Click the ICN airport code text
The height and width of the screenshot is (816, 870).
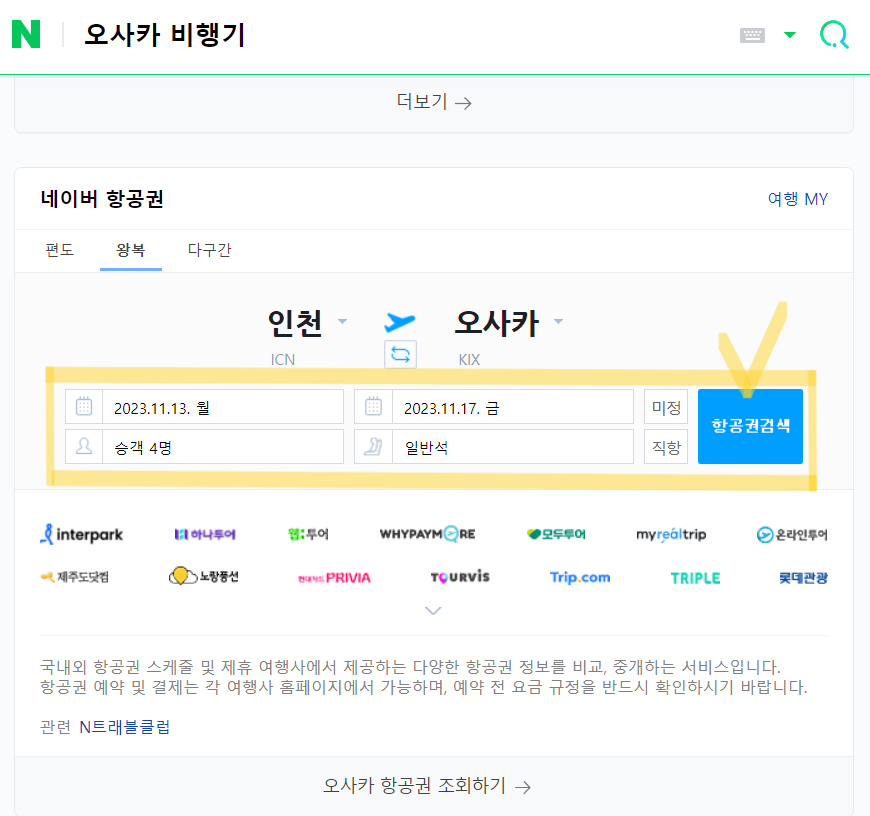[282, 359]
